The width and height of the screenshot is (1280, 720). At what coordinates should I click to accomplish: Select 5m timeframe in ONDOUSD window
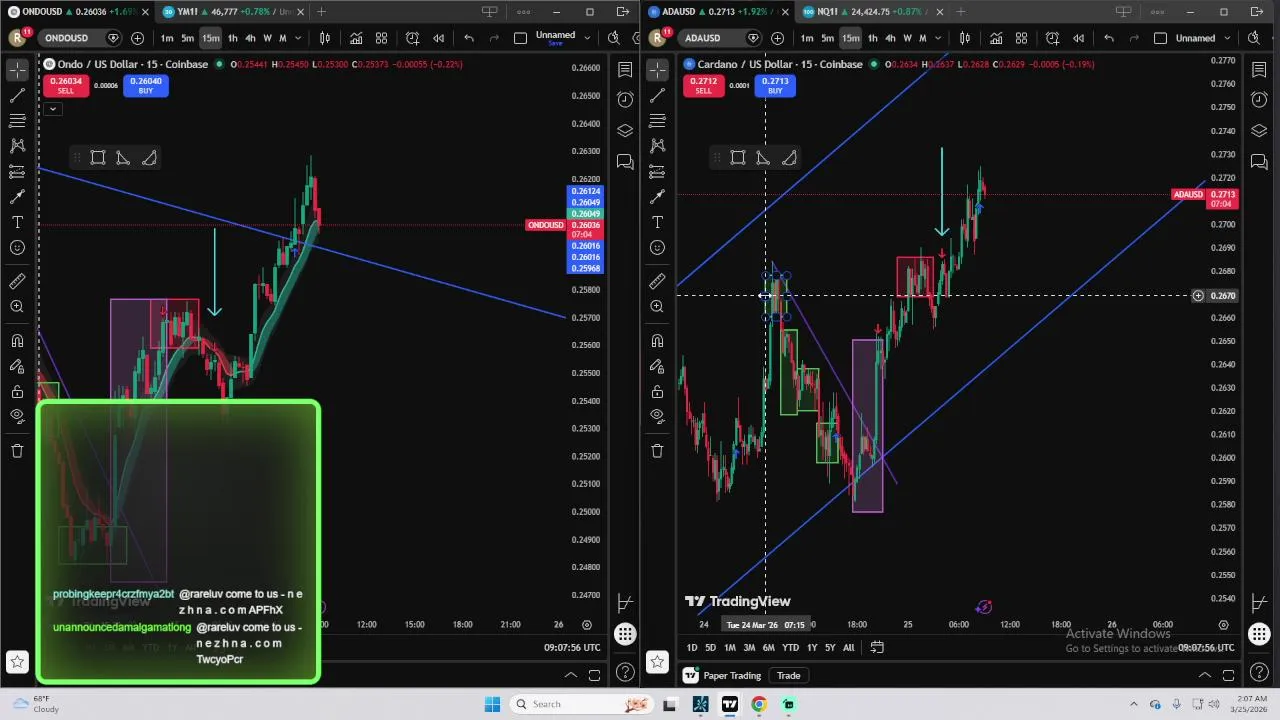point(187,38)
